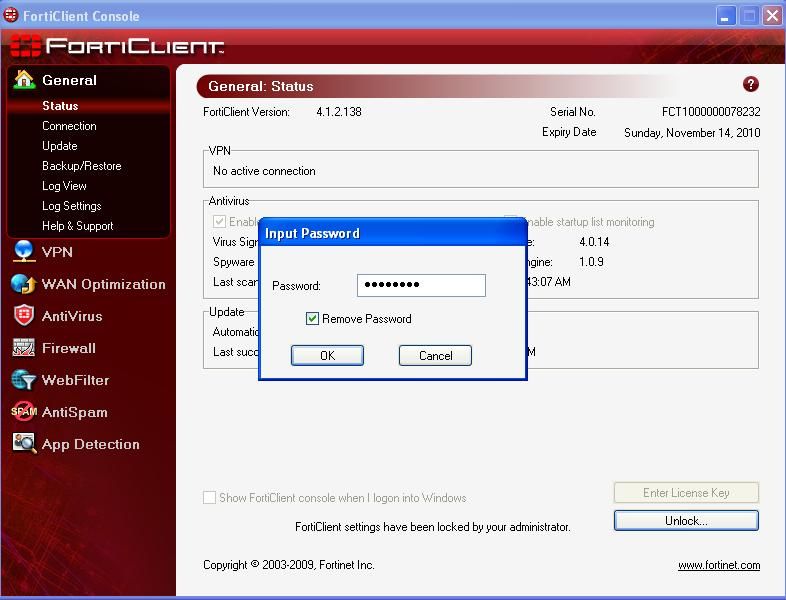This screenshot has width=786, height=600.
Task: Click the red help question mark icon
Action: 750,84
